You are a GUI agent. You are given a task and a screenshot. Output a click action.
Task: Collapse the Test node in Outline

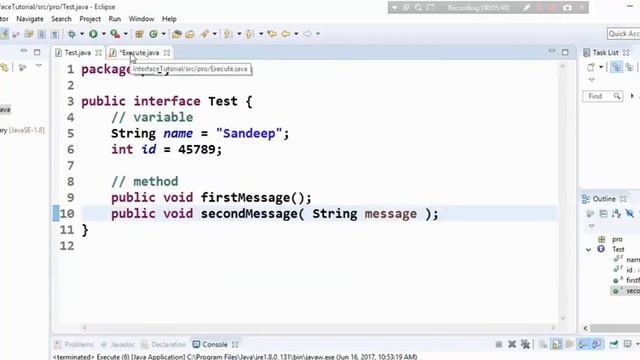point(588,249)
